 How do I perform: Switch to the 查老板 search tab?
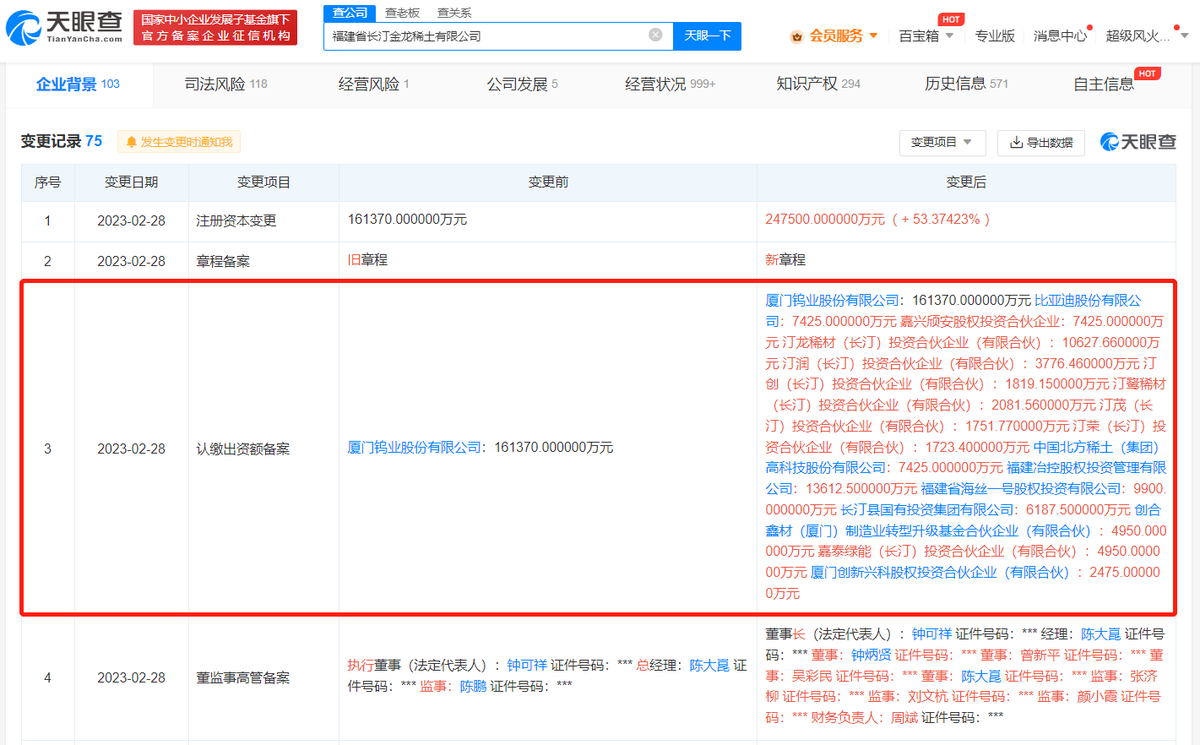tap(402, 12)
